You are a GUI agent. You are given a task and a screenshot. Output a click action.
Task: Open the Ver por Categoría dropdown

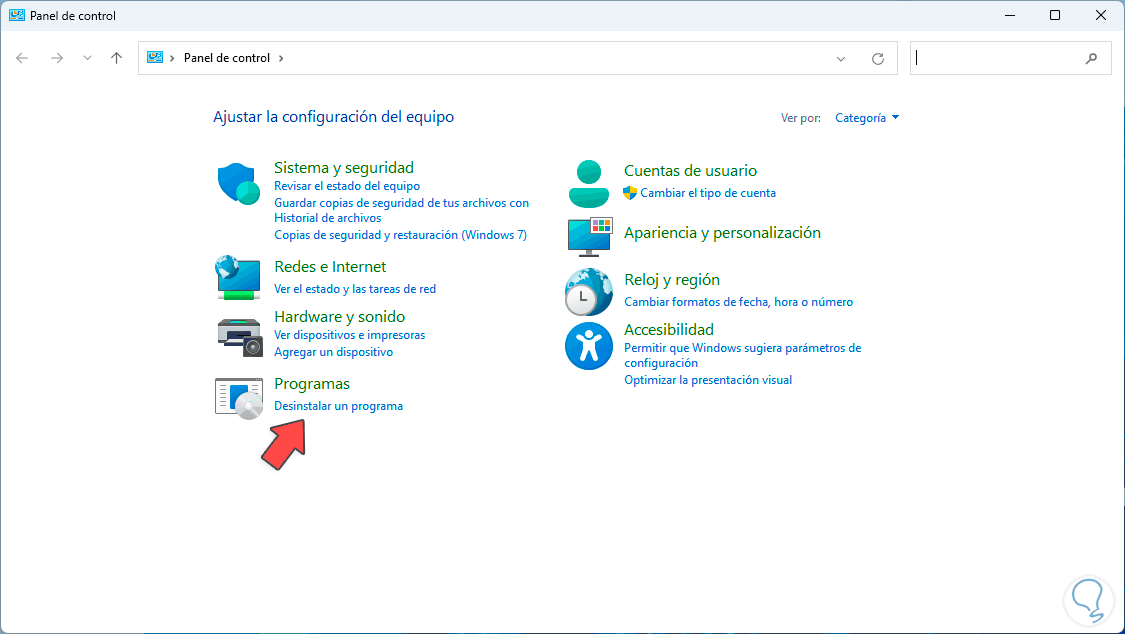click(867, 118)
